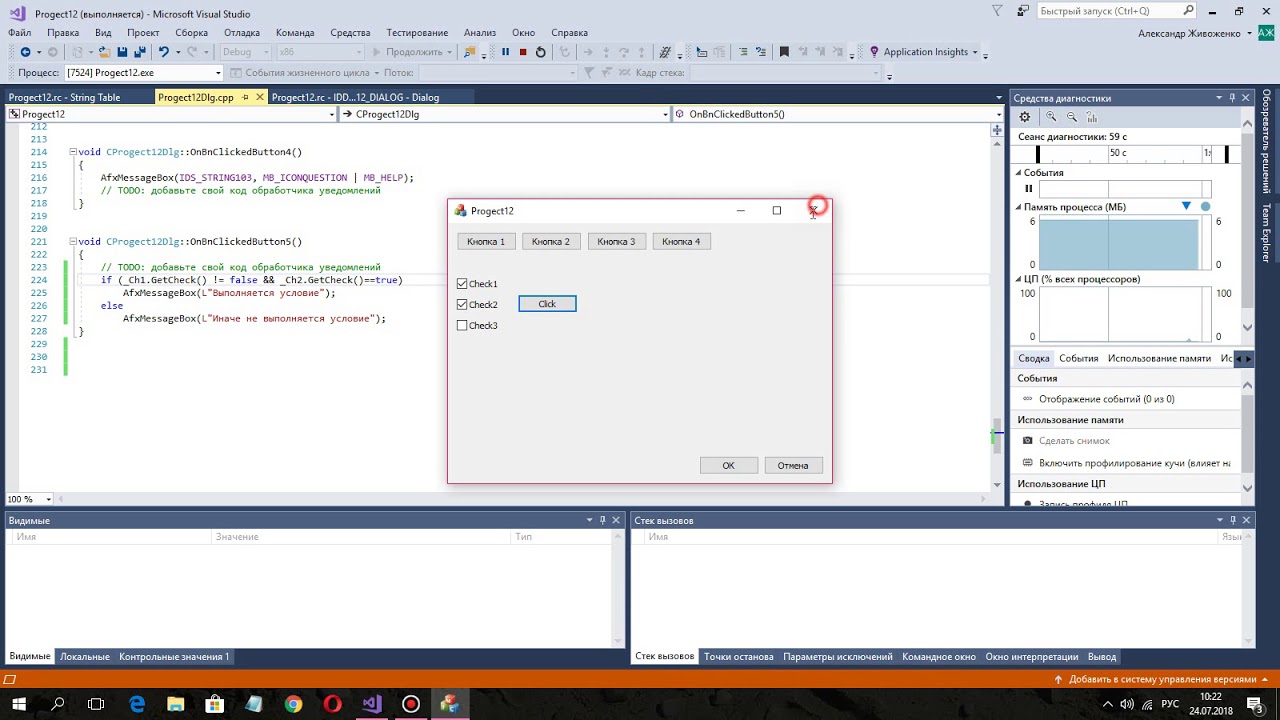Collapse the Память процесса graph section
This screenshot has height=720, width=1280.
tap(1019, 207)
